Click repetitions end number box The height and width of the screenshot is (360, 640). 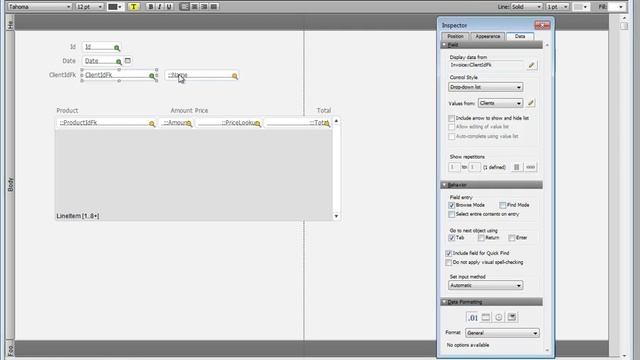474,167
